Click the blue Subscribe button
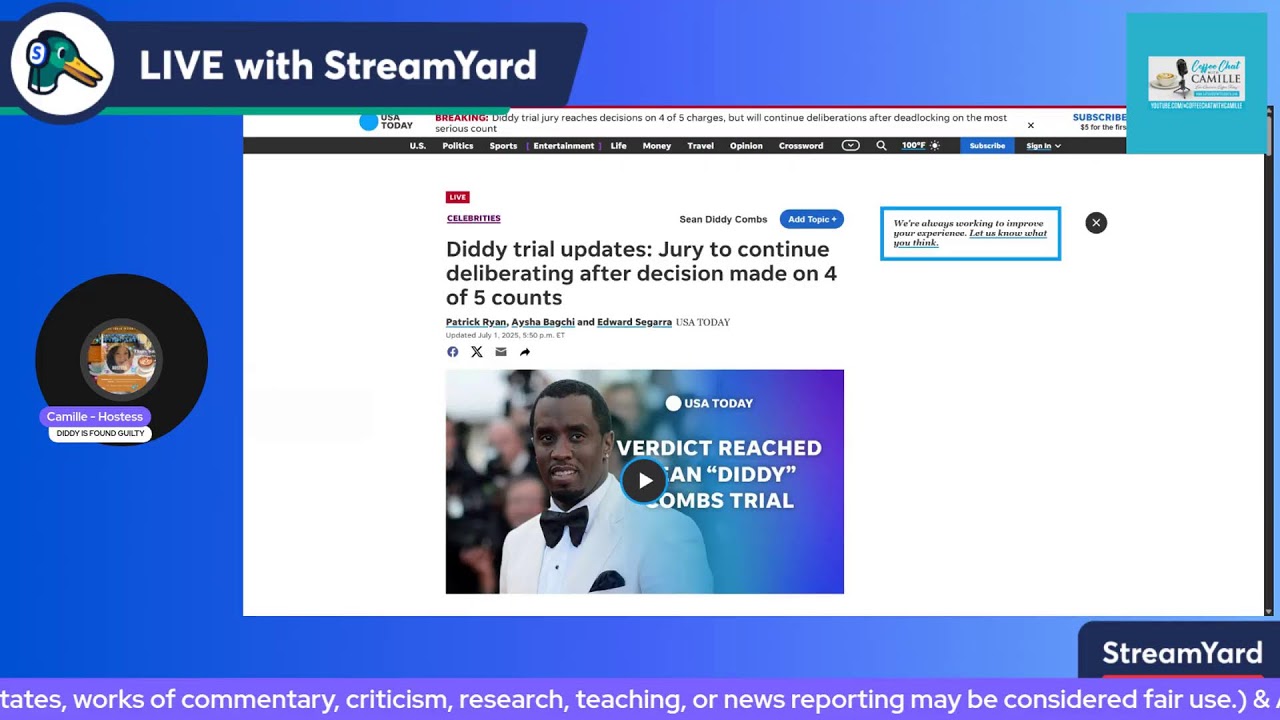This screenshot has width=1280, height=720. pos(987,146)
